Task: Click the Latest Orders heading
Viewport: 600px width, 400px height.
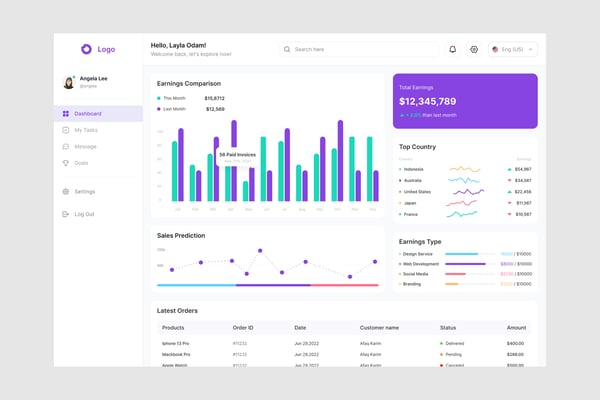Action: [177, 310]
